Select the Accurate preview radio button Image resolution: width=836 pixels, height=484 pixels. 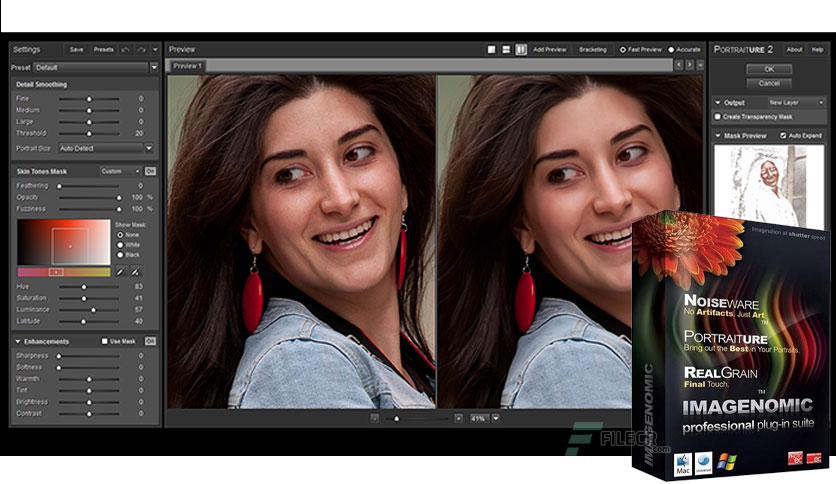[671, 49]
